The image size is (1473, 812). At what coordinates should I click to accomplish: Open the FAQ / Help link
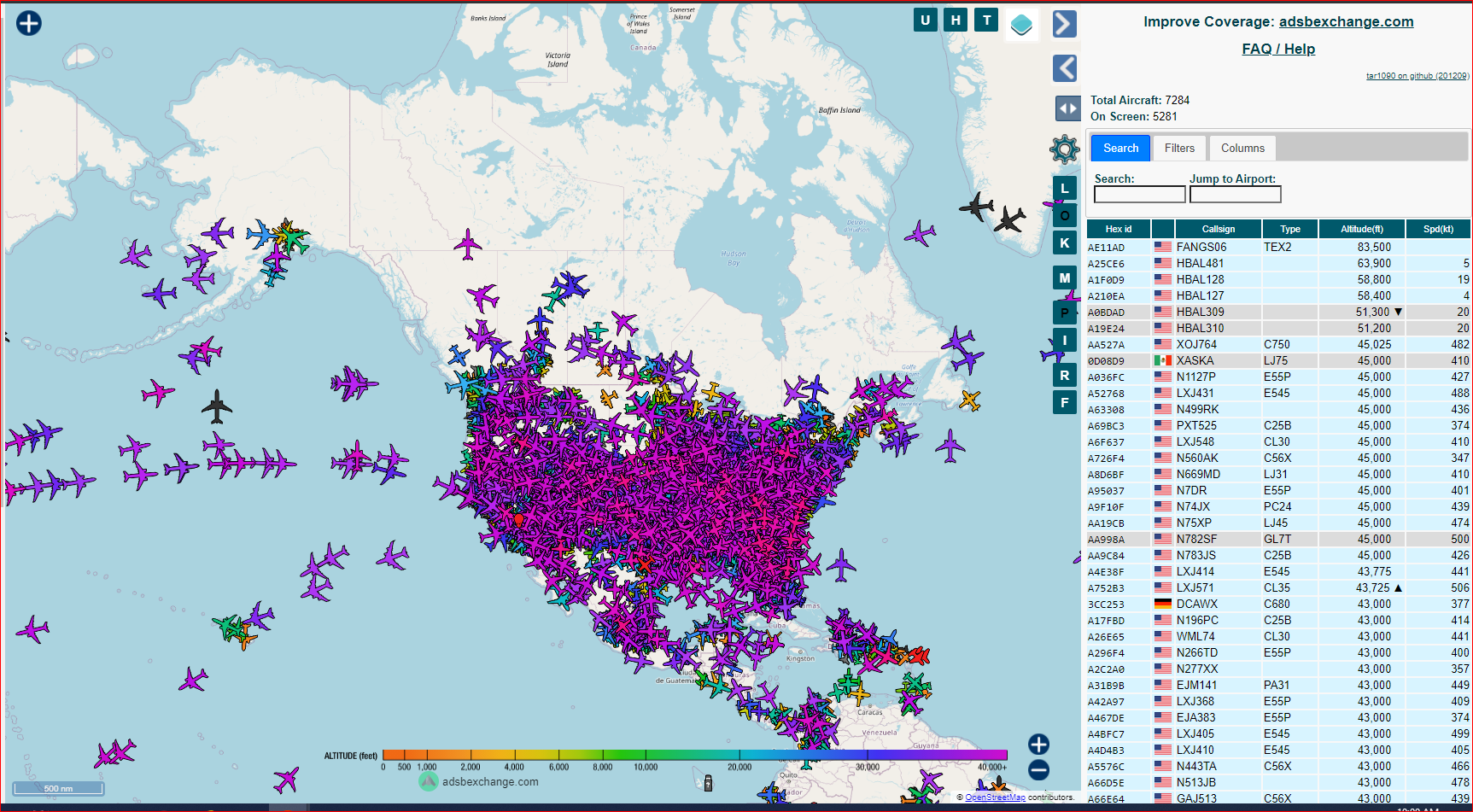click(1278, 50)
